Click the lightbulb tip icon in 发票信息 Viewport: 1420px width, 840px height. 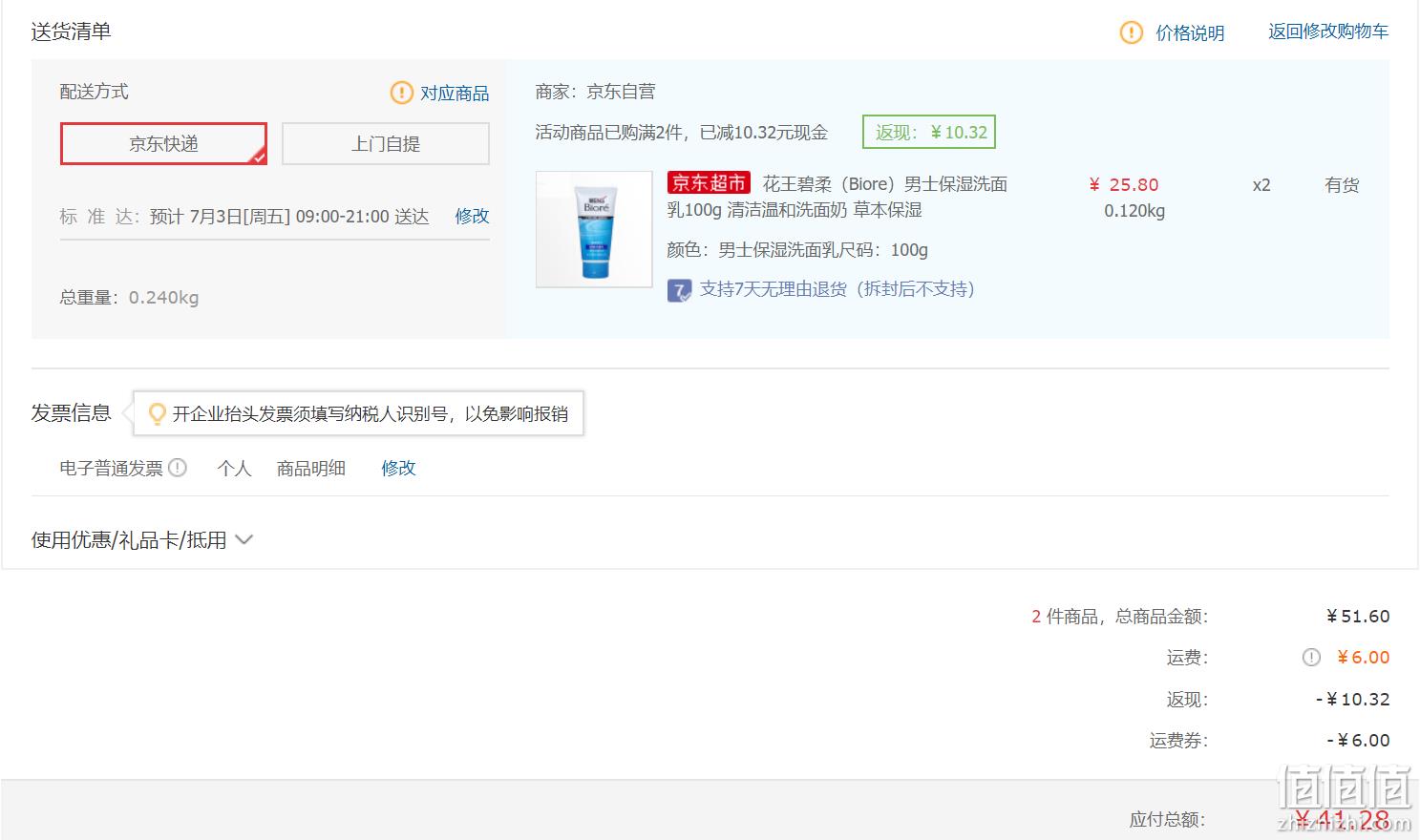(158, 413)
